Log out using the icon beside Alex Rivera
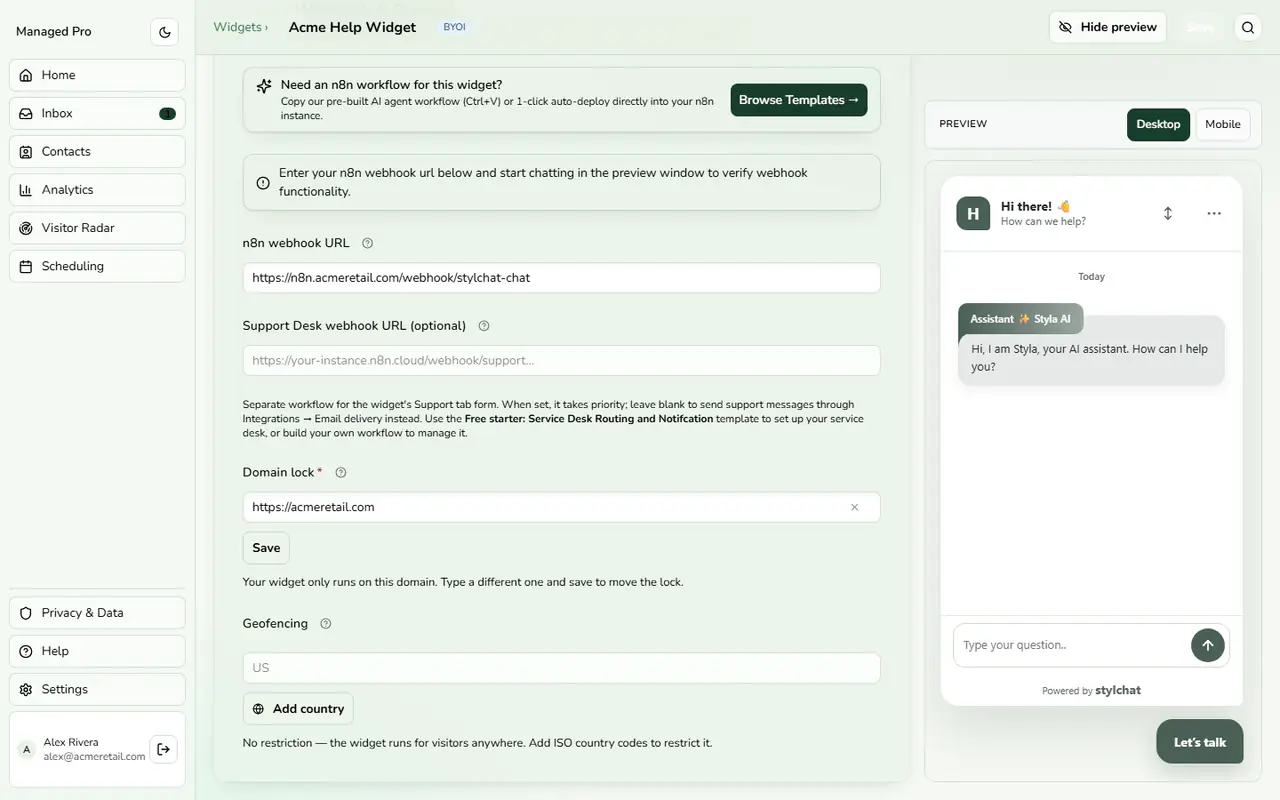Viewport: 1280px width, 800px height. click(164, 749)
